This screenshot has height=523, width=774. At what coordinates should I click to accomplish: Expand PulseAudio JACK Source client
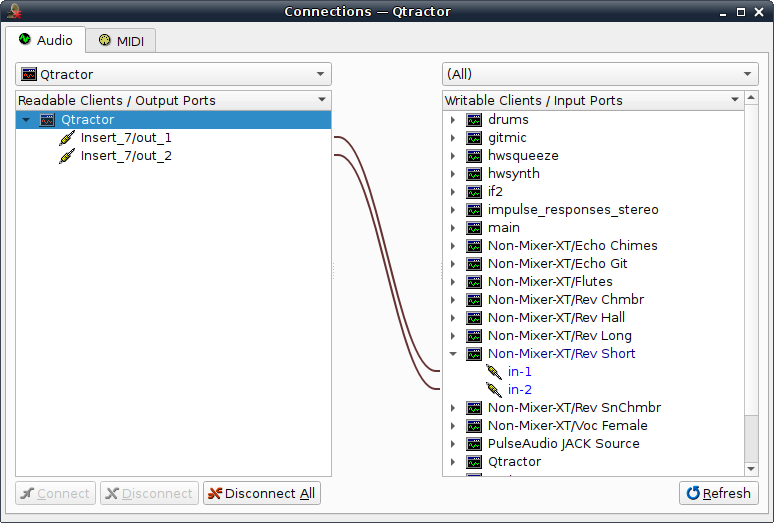click(453, 444)
